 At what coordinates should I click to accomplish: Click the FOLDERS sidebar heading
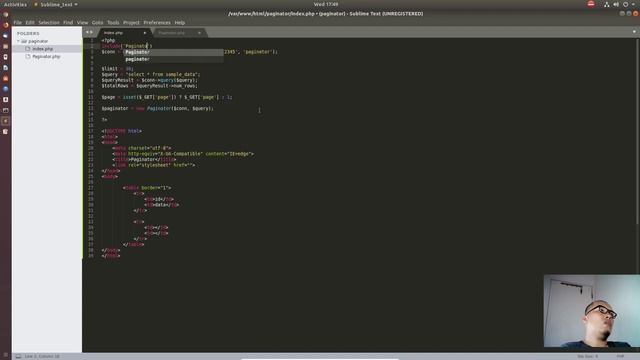28,33
